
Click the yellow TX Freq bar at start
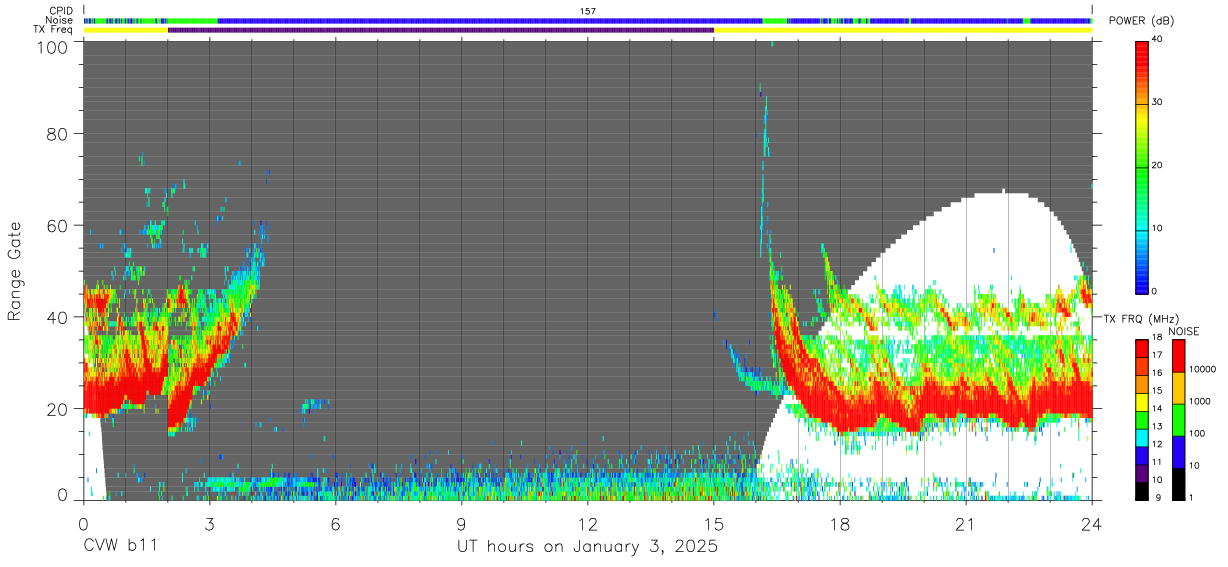pyautogui.click(x=126, y=30)
